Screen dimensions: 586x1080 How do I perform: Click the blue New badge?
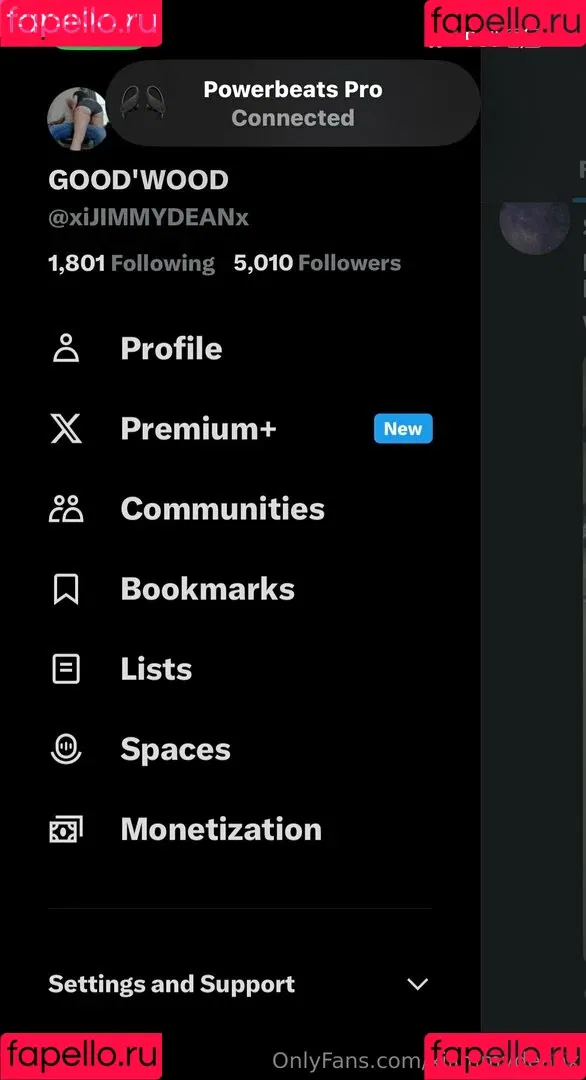[x=403, y=428]
